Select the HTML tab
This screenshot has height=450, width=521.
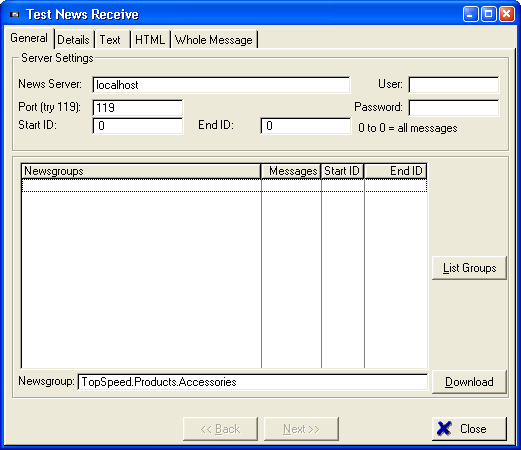(150, 40)
